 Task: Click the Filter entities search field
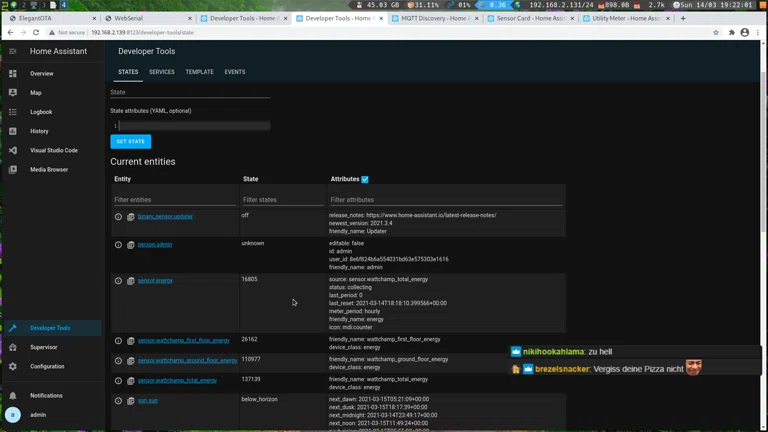(x=173, y=200)
